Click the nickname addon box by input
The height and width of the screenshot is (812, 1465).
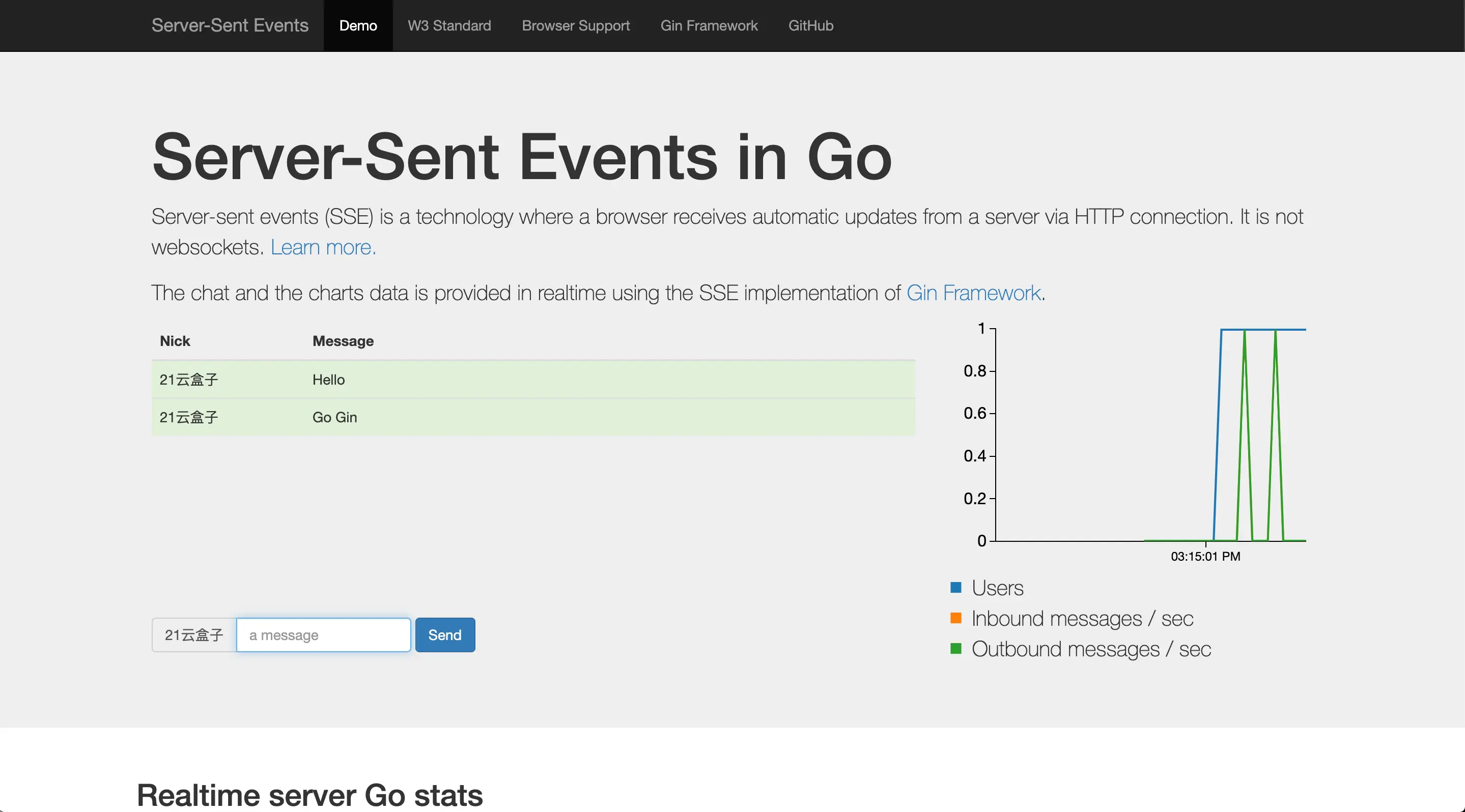point(194,635)
